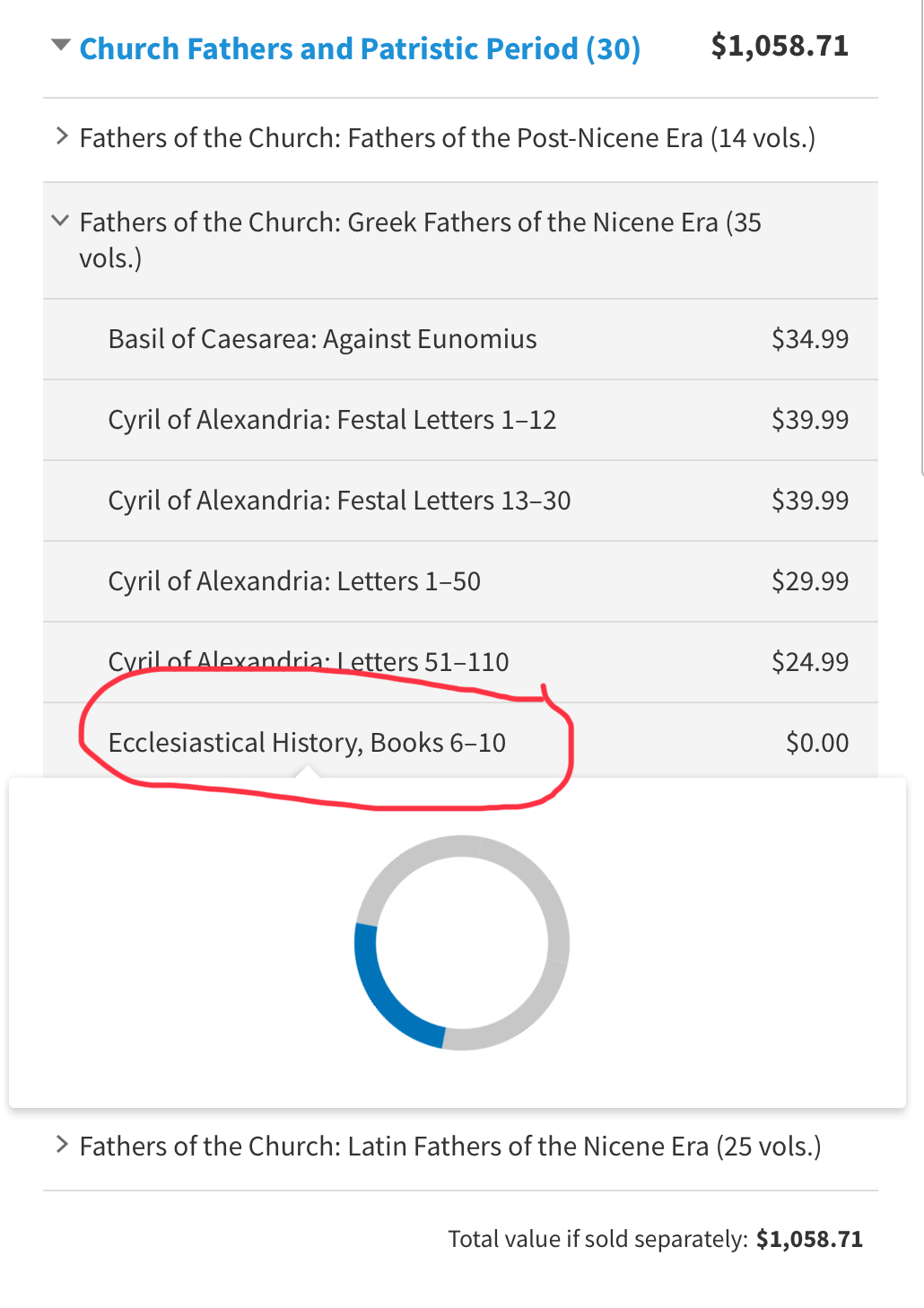
Task: Collapse the Church Fathers and Patristic Period triangle
Action: click(x=61, y=45)
